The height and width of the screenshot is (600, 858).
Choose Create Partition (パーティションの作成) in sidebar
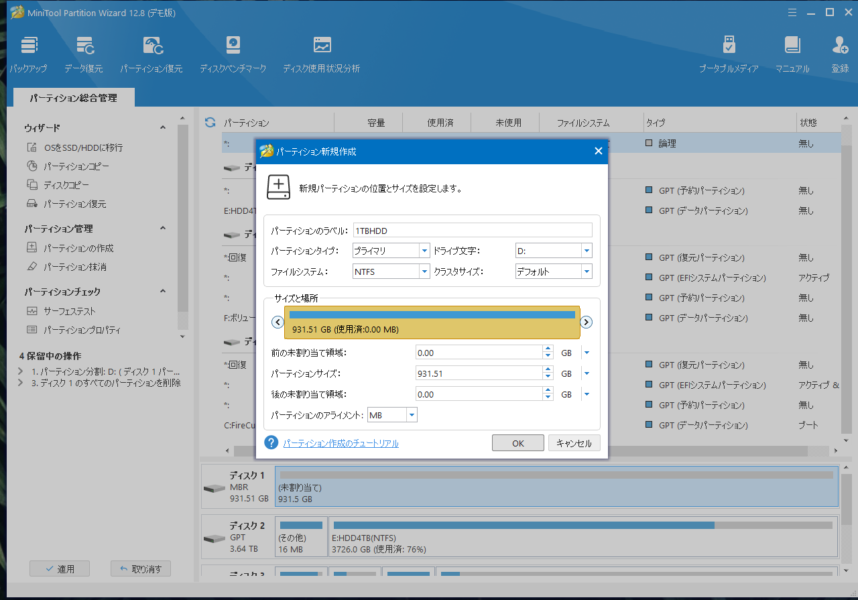[70, 248]
